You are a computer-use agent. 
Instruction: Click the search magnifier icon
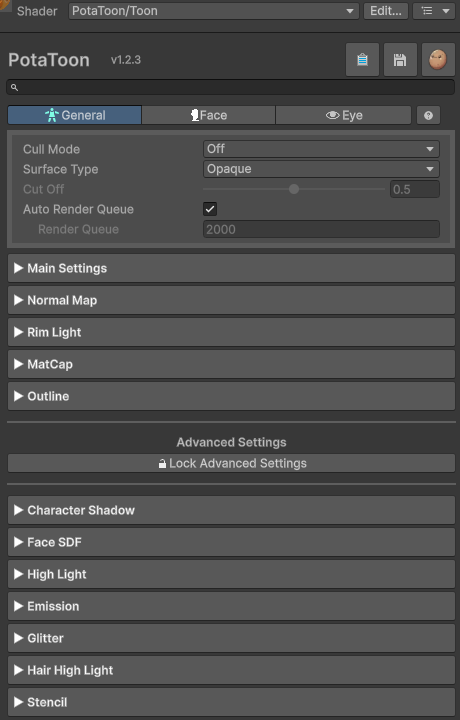[14, 87]
